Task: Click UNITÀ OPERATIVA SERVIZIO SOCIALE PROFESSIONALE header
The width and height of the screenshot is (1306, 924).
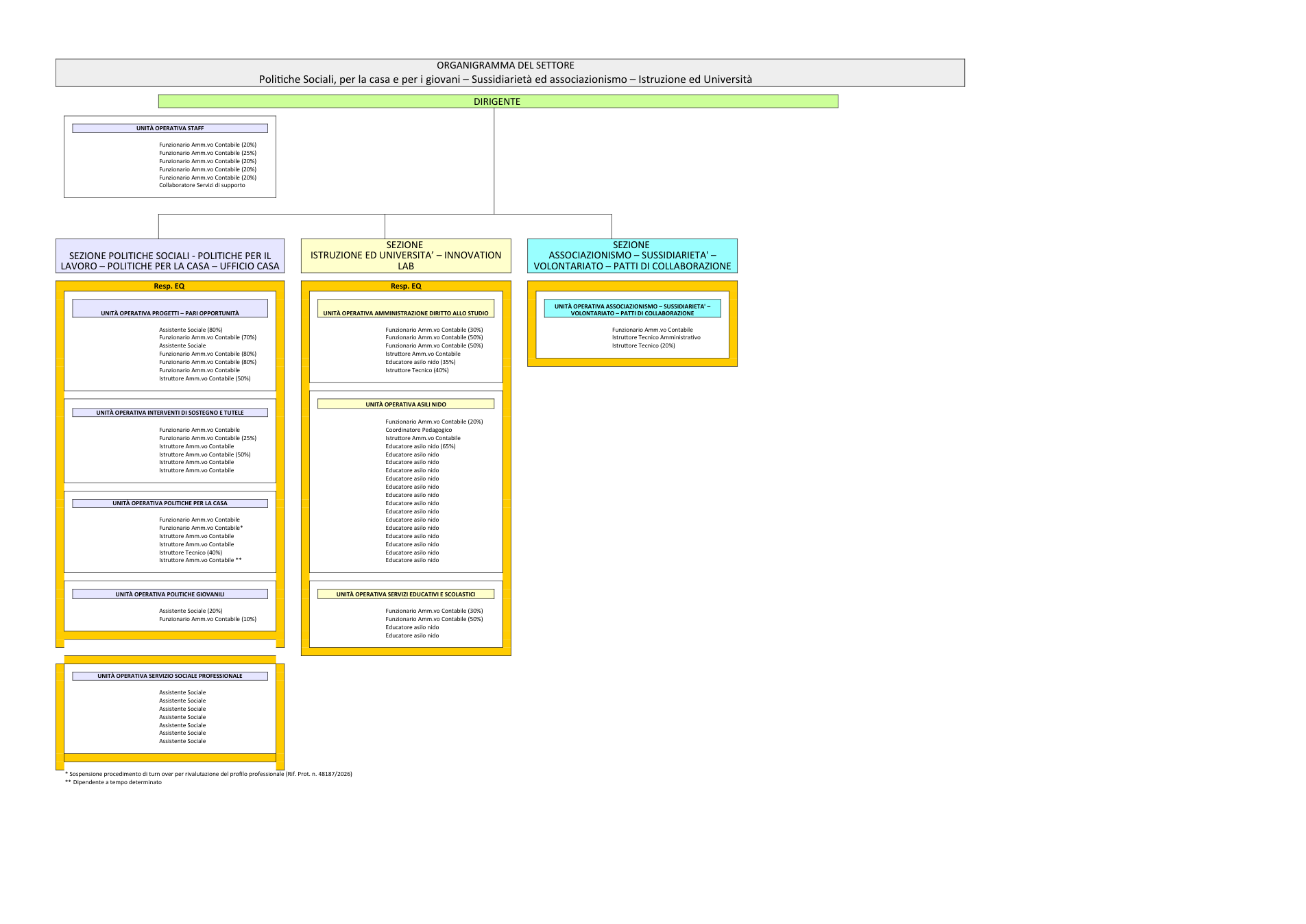Action: (170, 676)
